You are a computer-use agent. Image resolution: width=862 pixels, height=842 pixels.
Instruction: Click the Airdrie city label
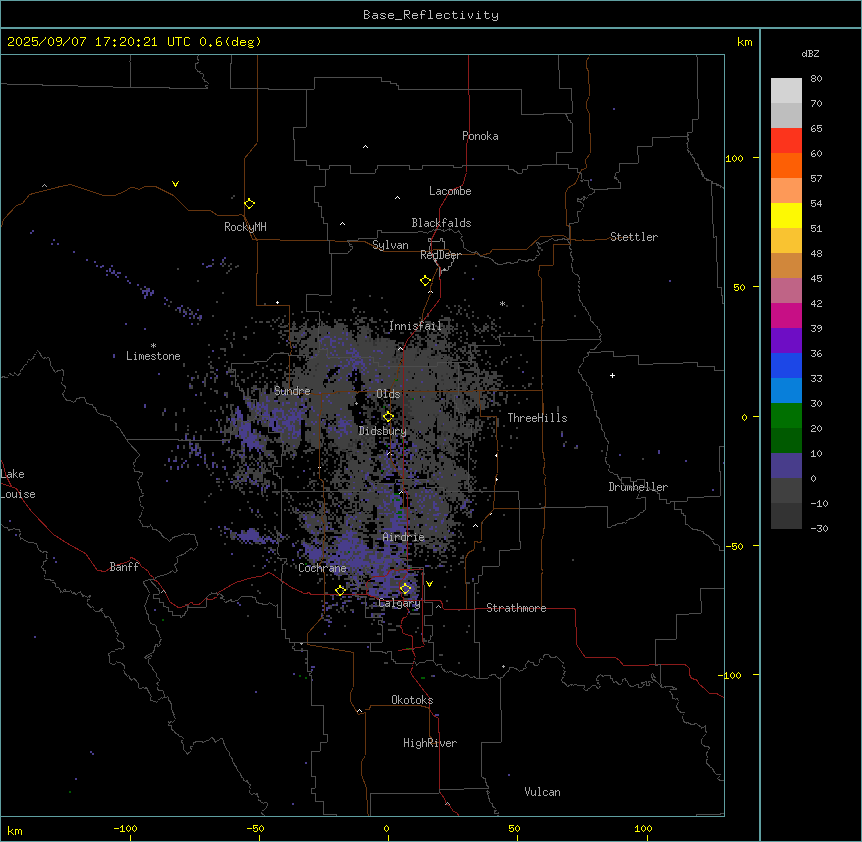pos(404,537)
